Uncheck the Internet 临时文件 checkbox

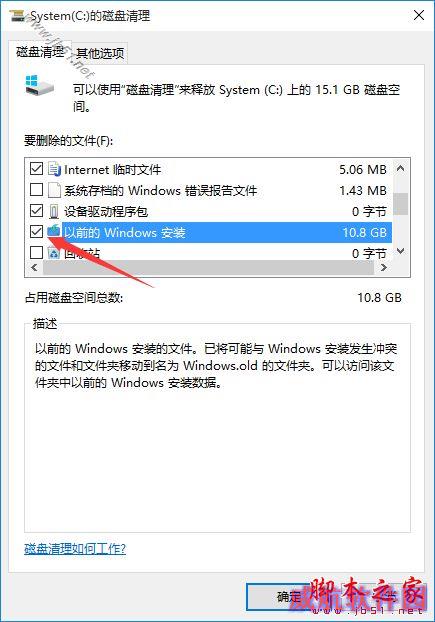click(x=36, y=169)
